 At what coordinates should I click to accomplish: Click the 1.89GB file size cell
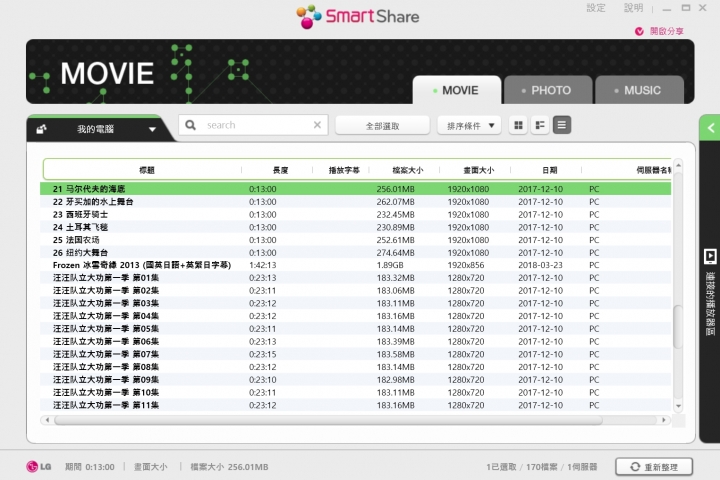click(390, 265)
